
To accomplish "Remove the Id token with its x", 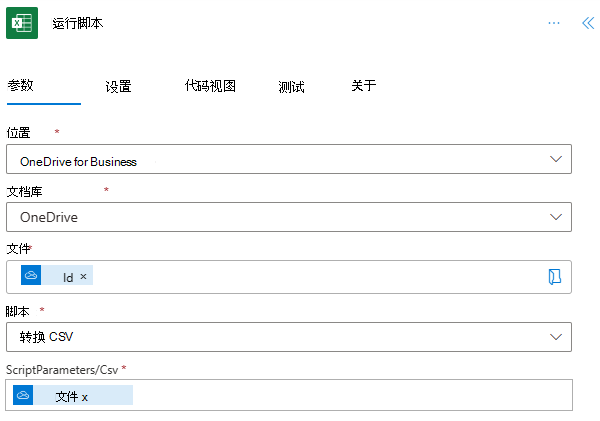I will tap(83, 276).
